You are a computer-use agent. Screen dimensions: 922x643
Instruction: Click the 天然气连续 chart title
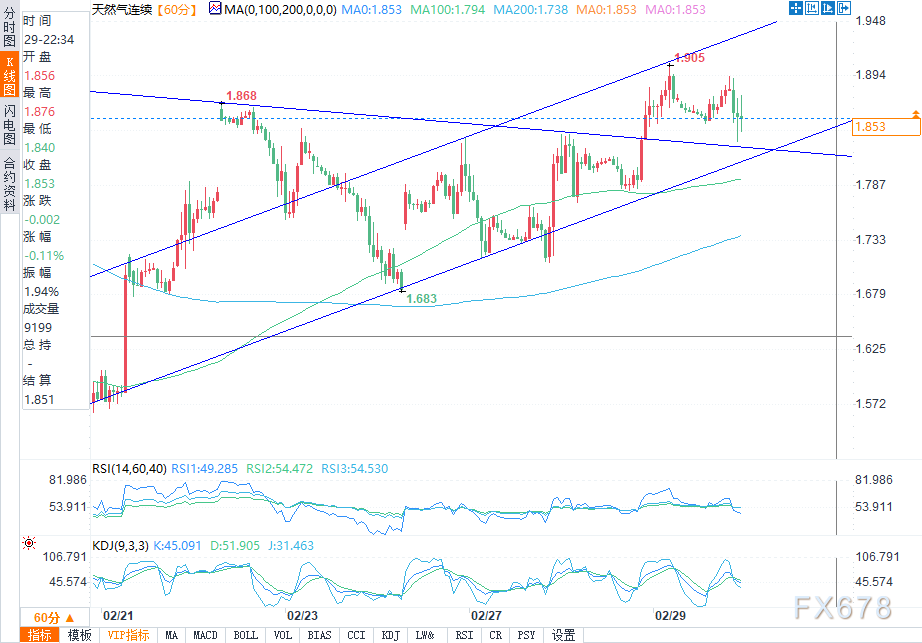122,9
